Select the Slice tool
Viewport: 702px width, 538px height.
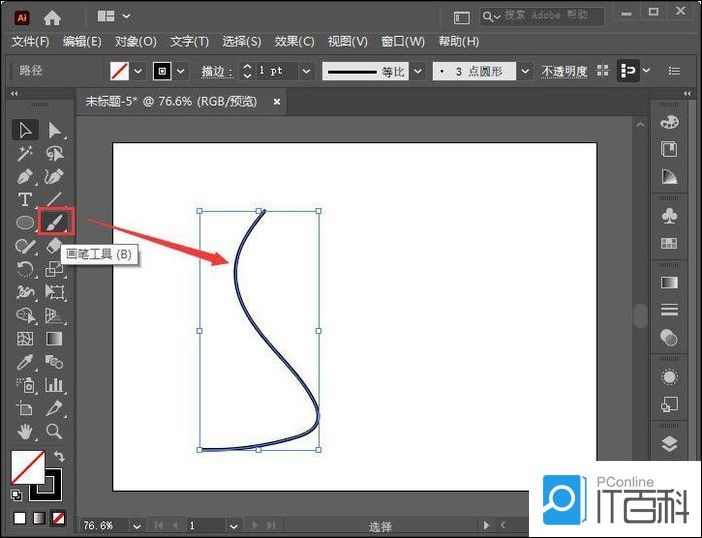(x=54, y=408)
